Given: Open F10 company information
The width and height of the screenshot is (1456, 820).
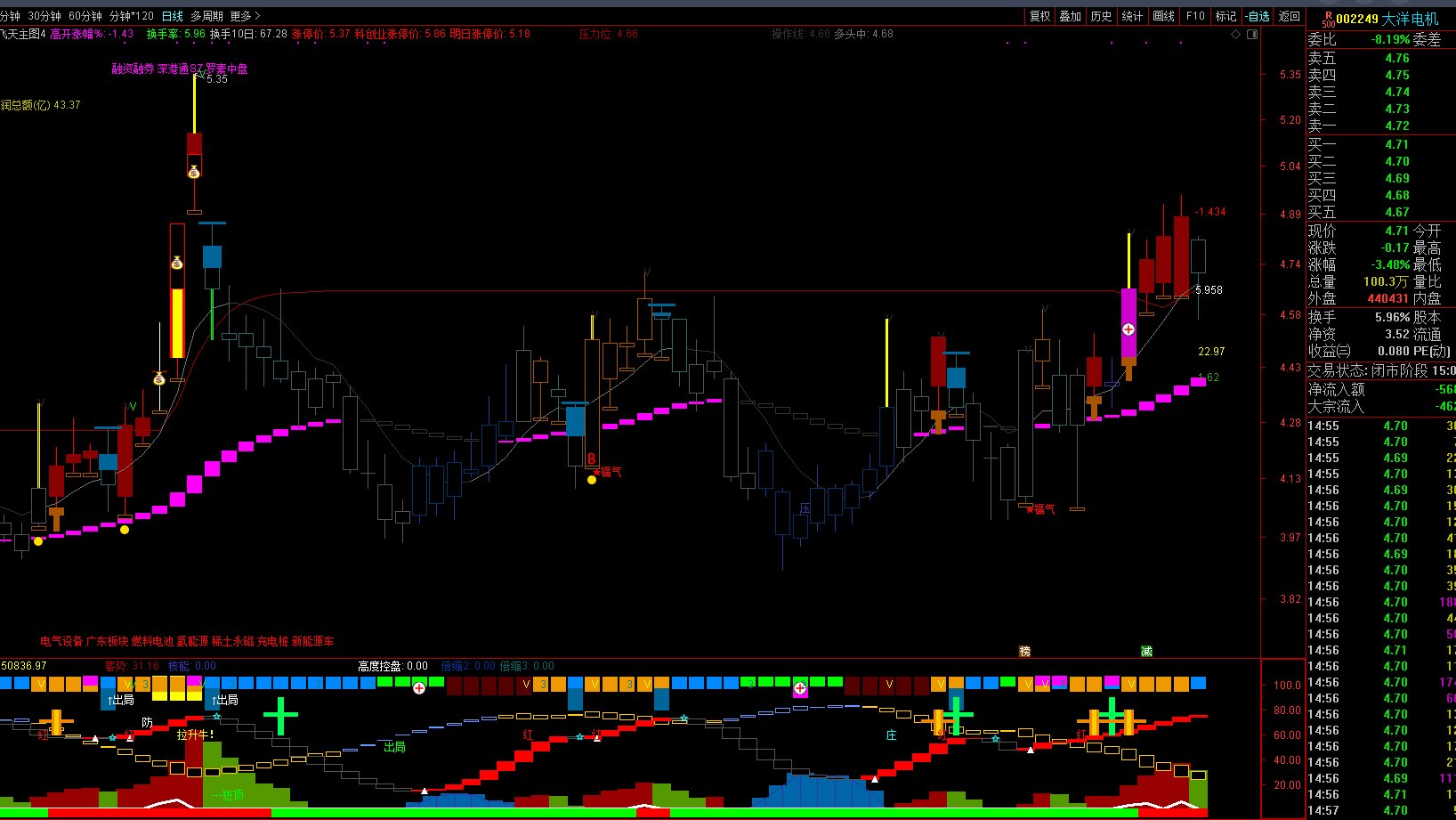Looking at the screenshot, I should [x=1195, y=16].
